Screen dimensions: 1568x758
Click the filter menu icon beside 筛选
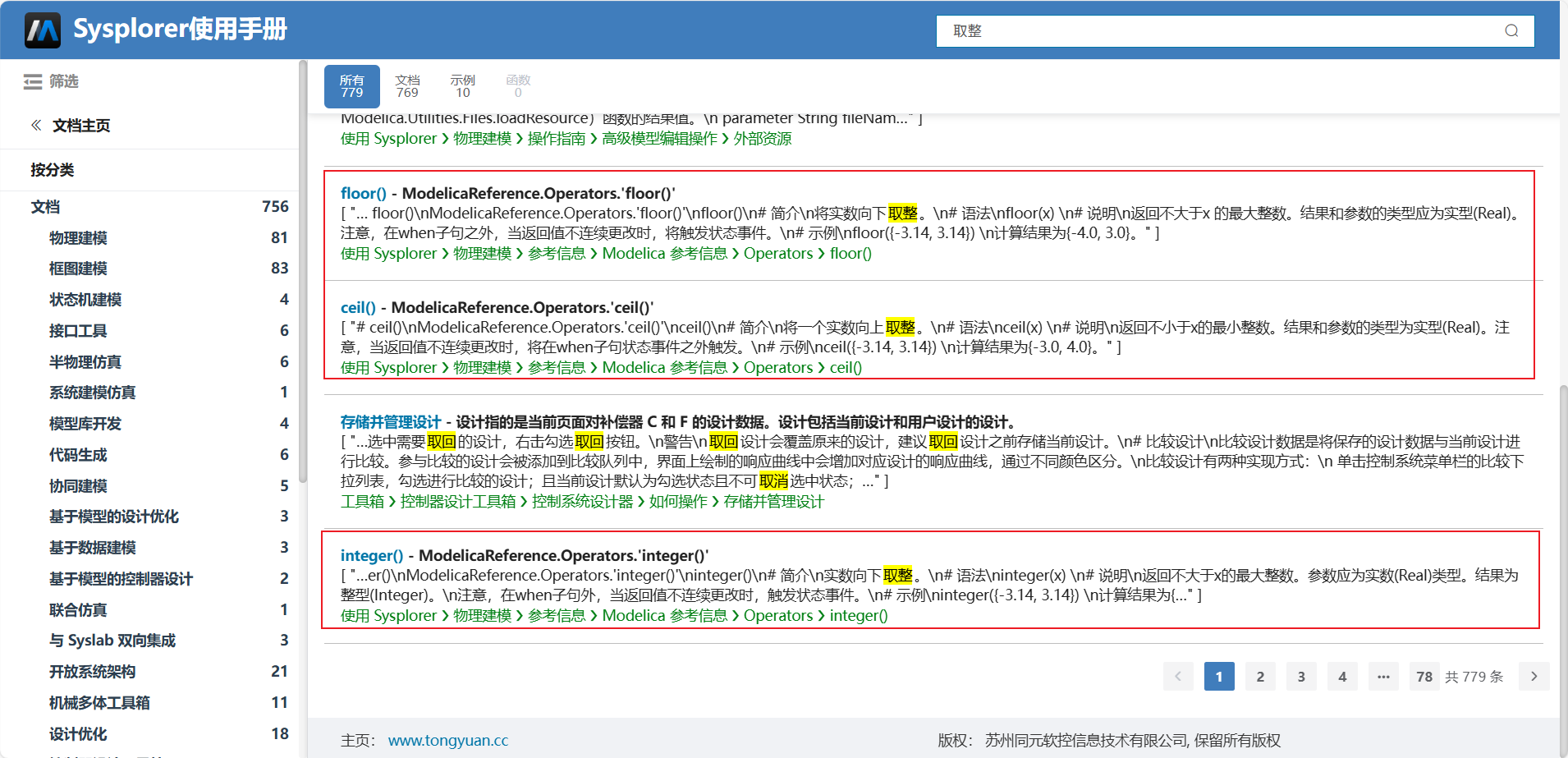coord(33,81)
